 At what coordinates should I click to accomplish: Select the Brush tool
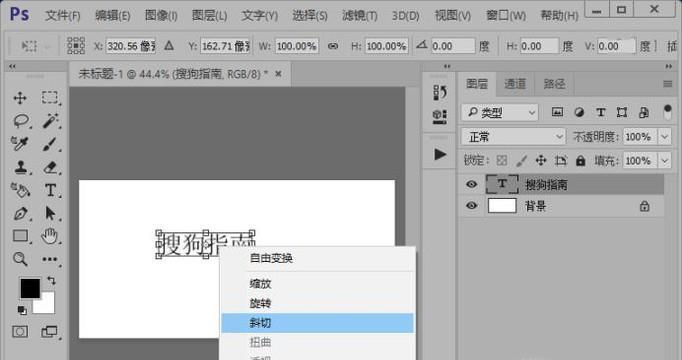[x=50, y=144]
